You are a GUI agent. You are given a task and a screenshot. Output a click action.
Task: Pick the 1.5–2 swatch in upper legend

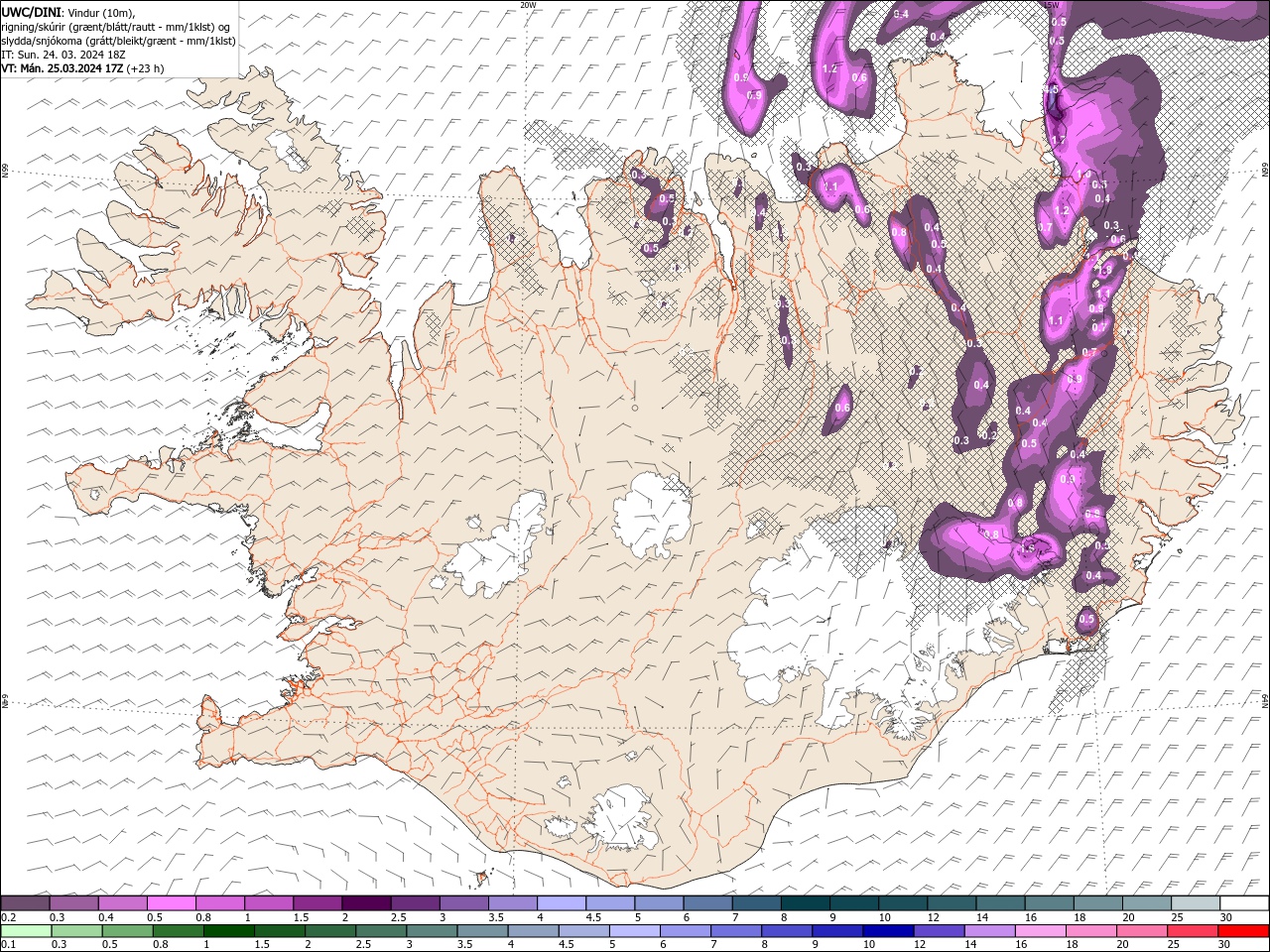pos(317,903)
